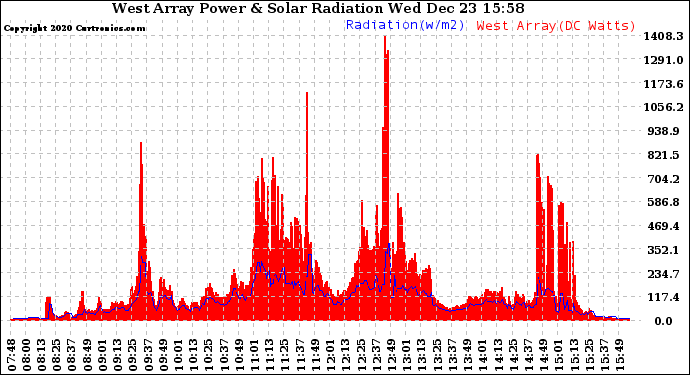Click the x-axis time label 15:37
Viewport: 690px width, 375px height.
(x=605, y=355)
